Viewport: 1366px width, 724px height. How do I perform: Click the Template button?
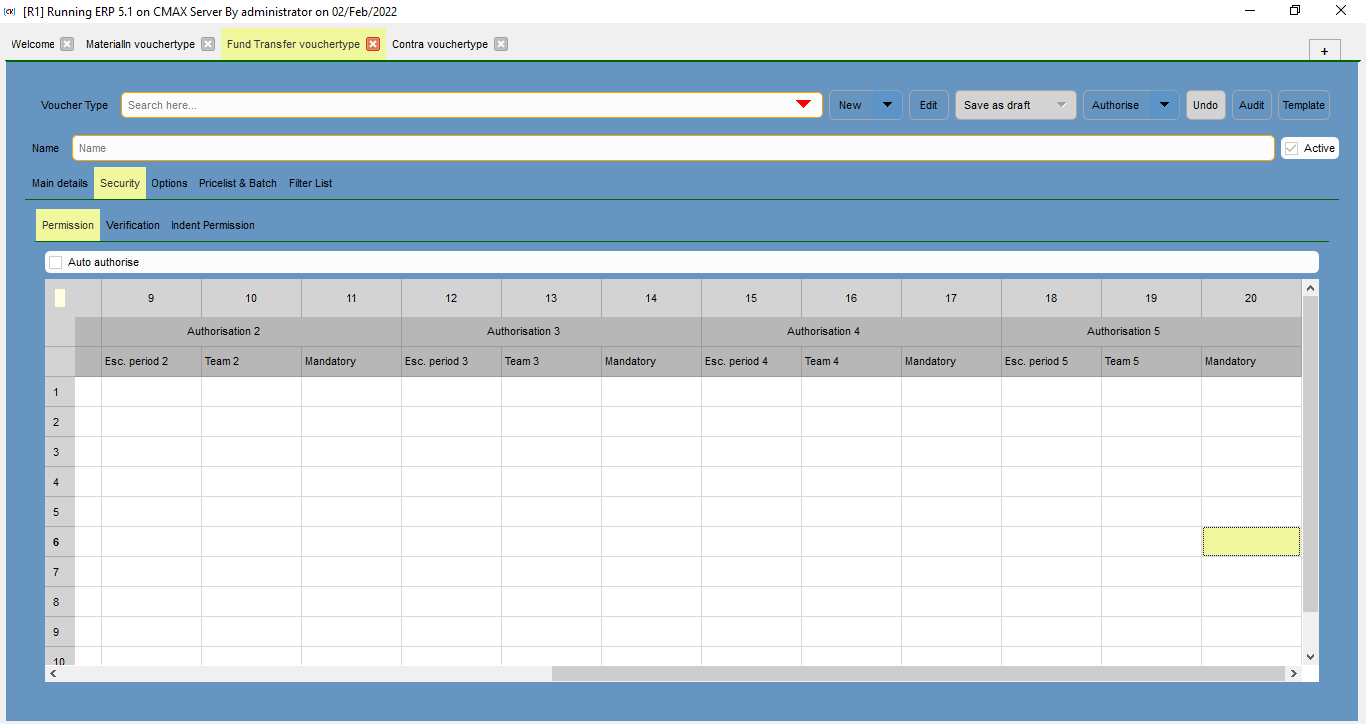(1304, 105)
